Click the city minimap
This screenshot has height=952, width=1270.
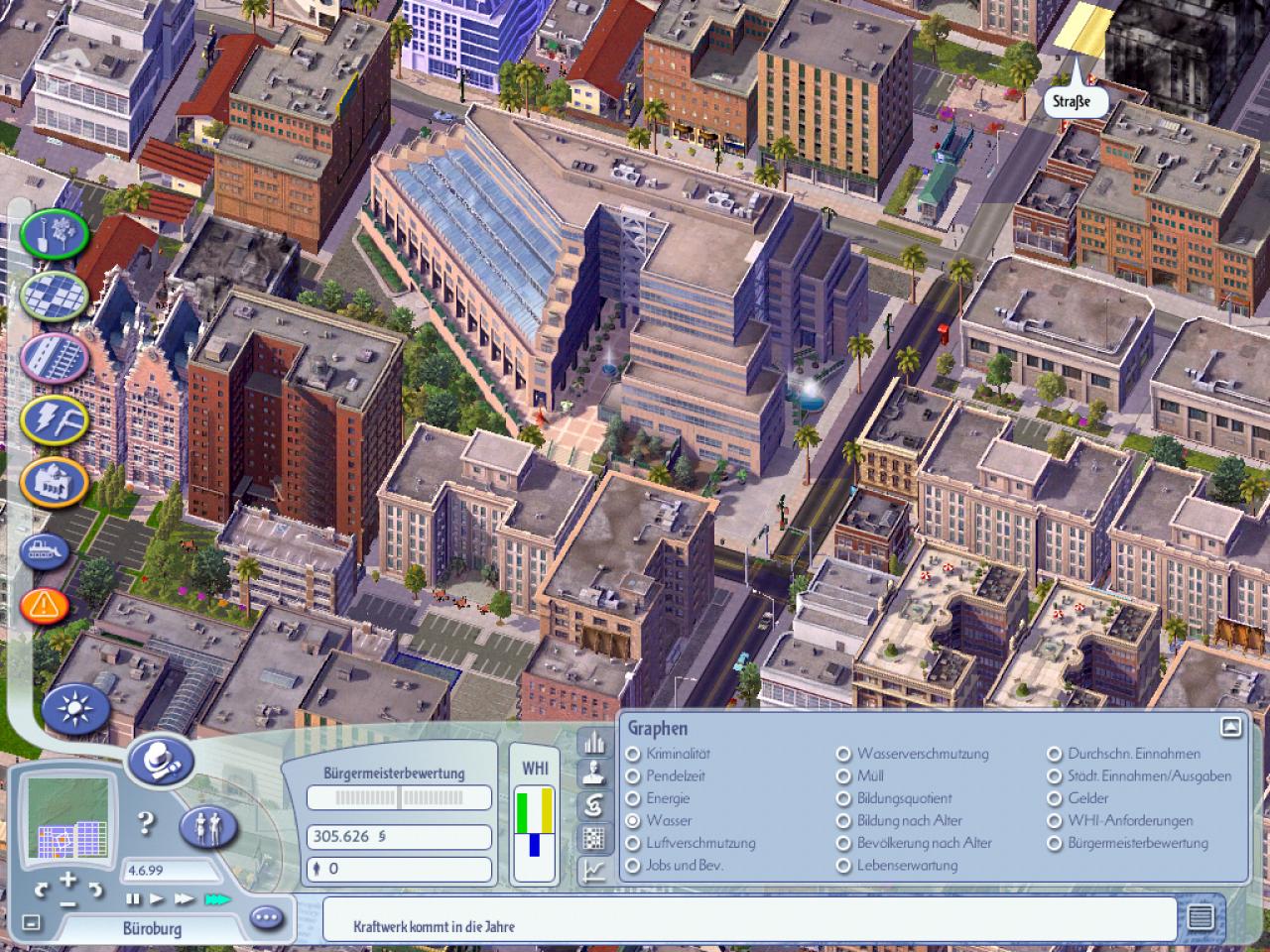[x=67, y=819]
